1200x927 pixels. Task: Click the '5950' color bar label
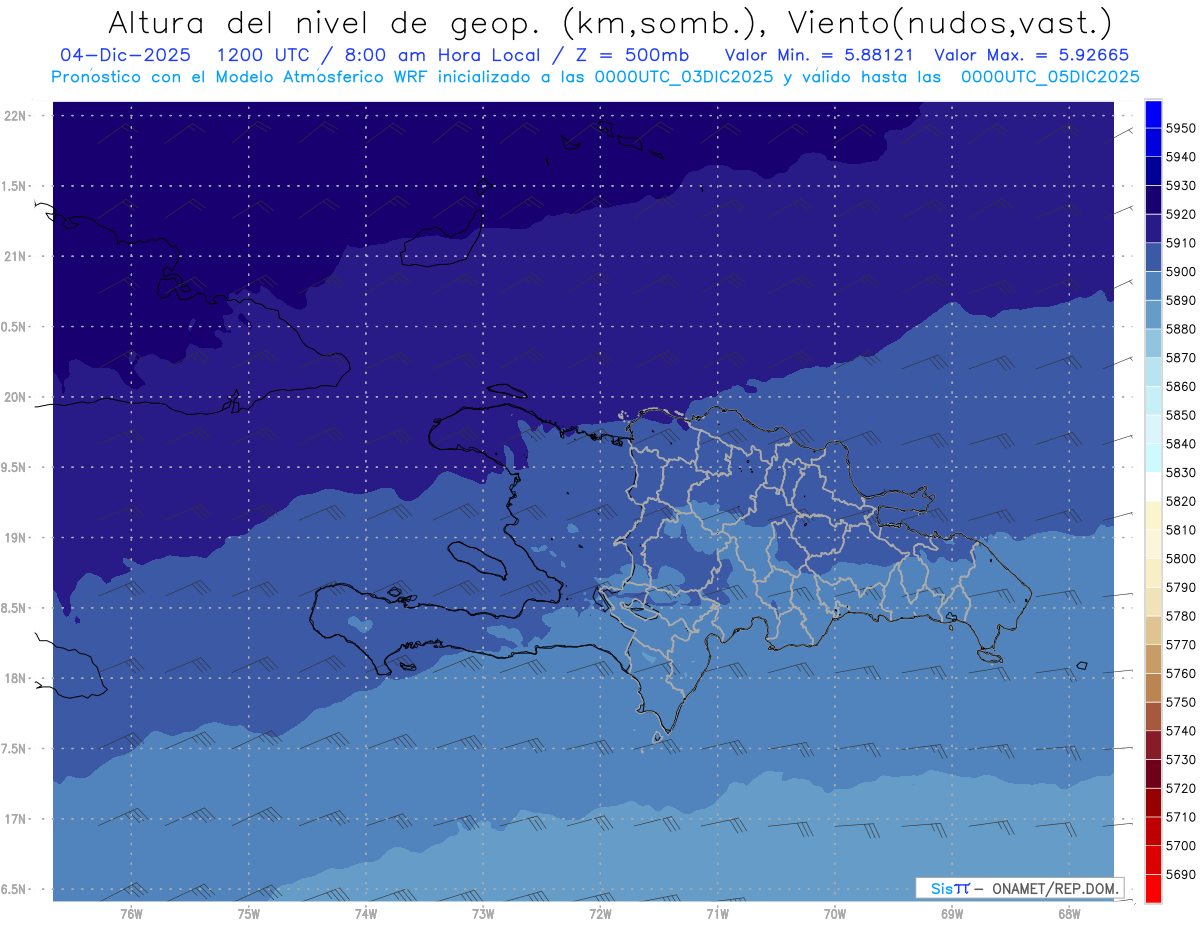[x=1181, y=128]
